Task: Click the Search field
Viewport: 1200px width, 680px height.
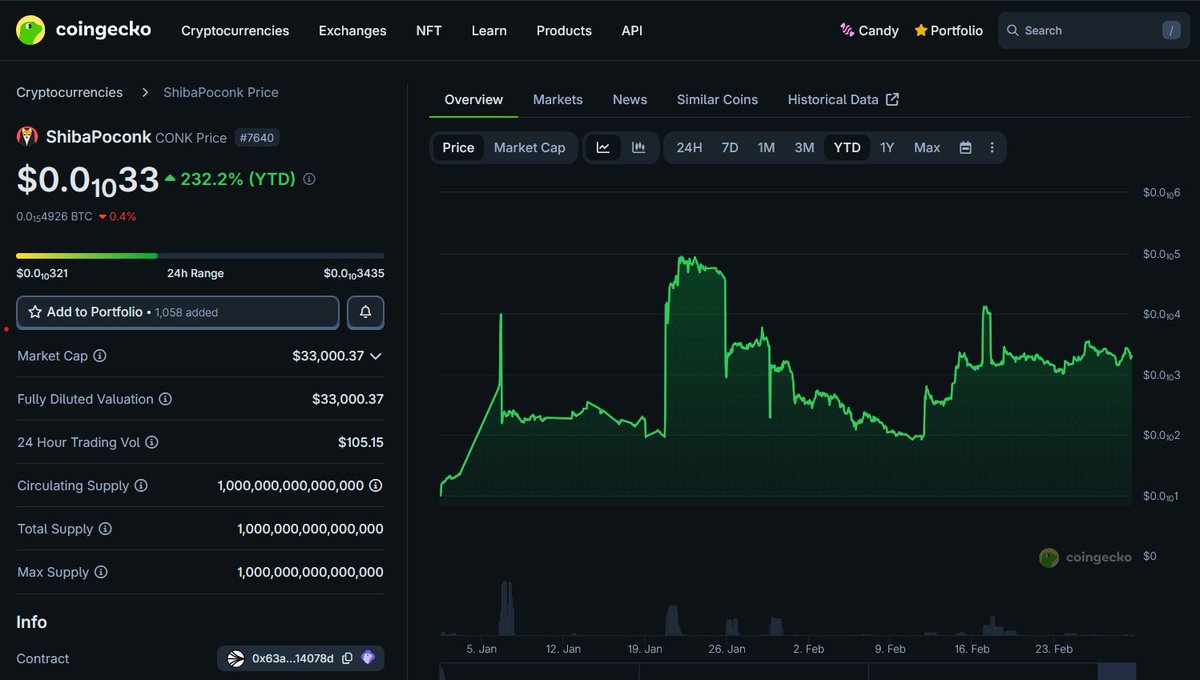Action: (1094, 31)
